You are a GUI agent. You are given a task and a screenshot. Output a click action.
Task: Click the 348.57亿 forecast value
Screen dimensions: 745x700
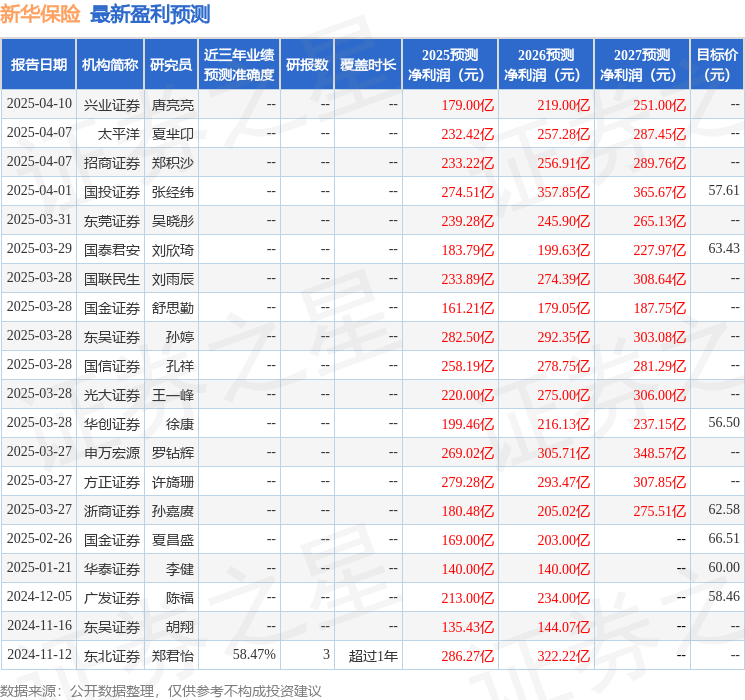click(660, 453)
